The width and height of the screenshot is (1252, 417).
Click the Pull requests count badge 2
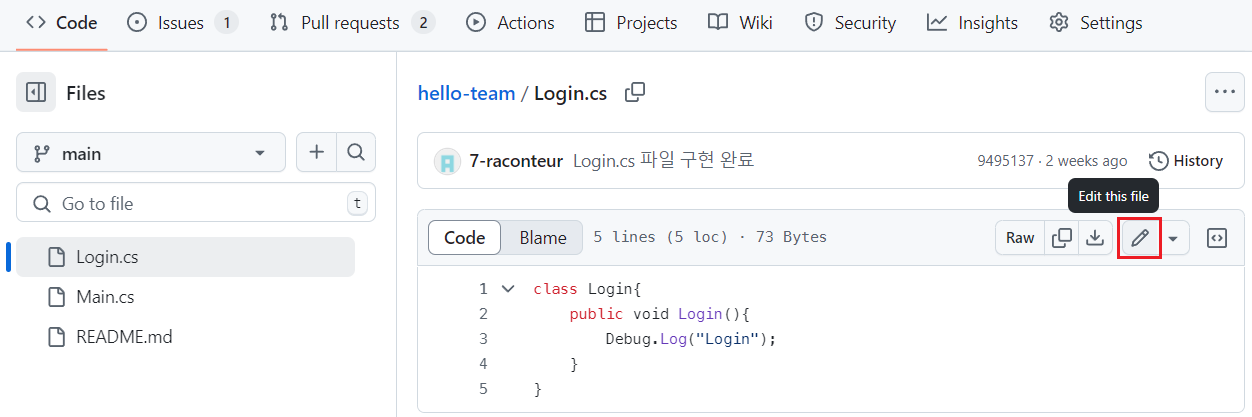[x=423, y=22]
